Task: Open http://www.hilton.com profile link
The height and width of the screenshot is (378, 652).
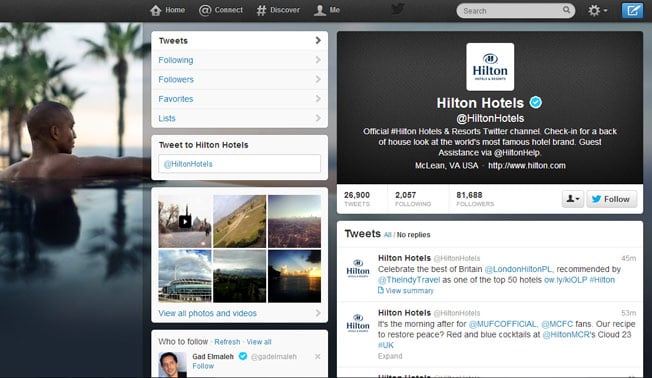Action: (x=526, y=166)
